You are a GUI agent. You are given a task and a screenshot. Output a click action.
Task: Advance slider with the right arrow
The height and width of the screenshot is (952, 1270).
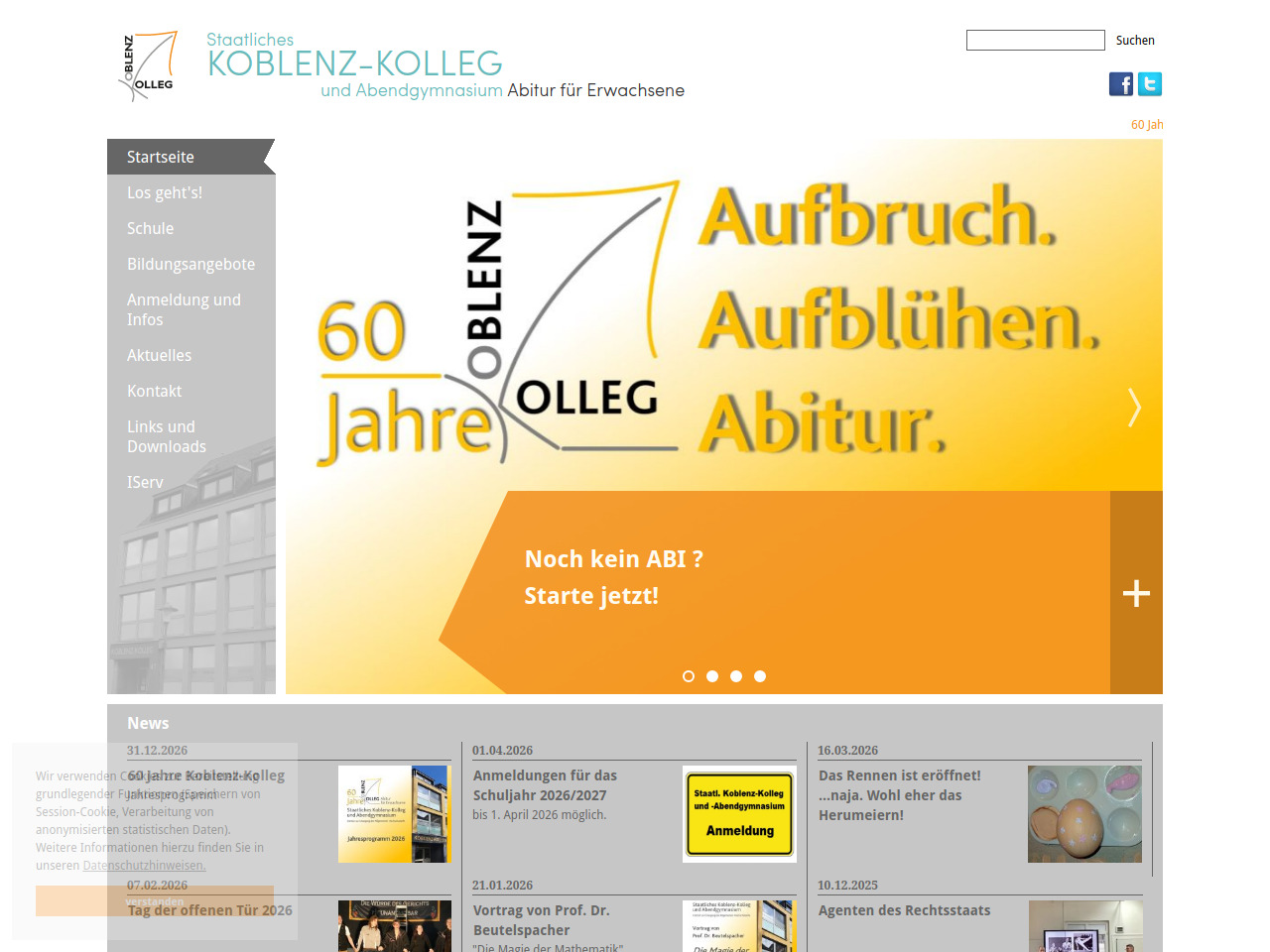click(x=1134, y=408)
